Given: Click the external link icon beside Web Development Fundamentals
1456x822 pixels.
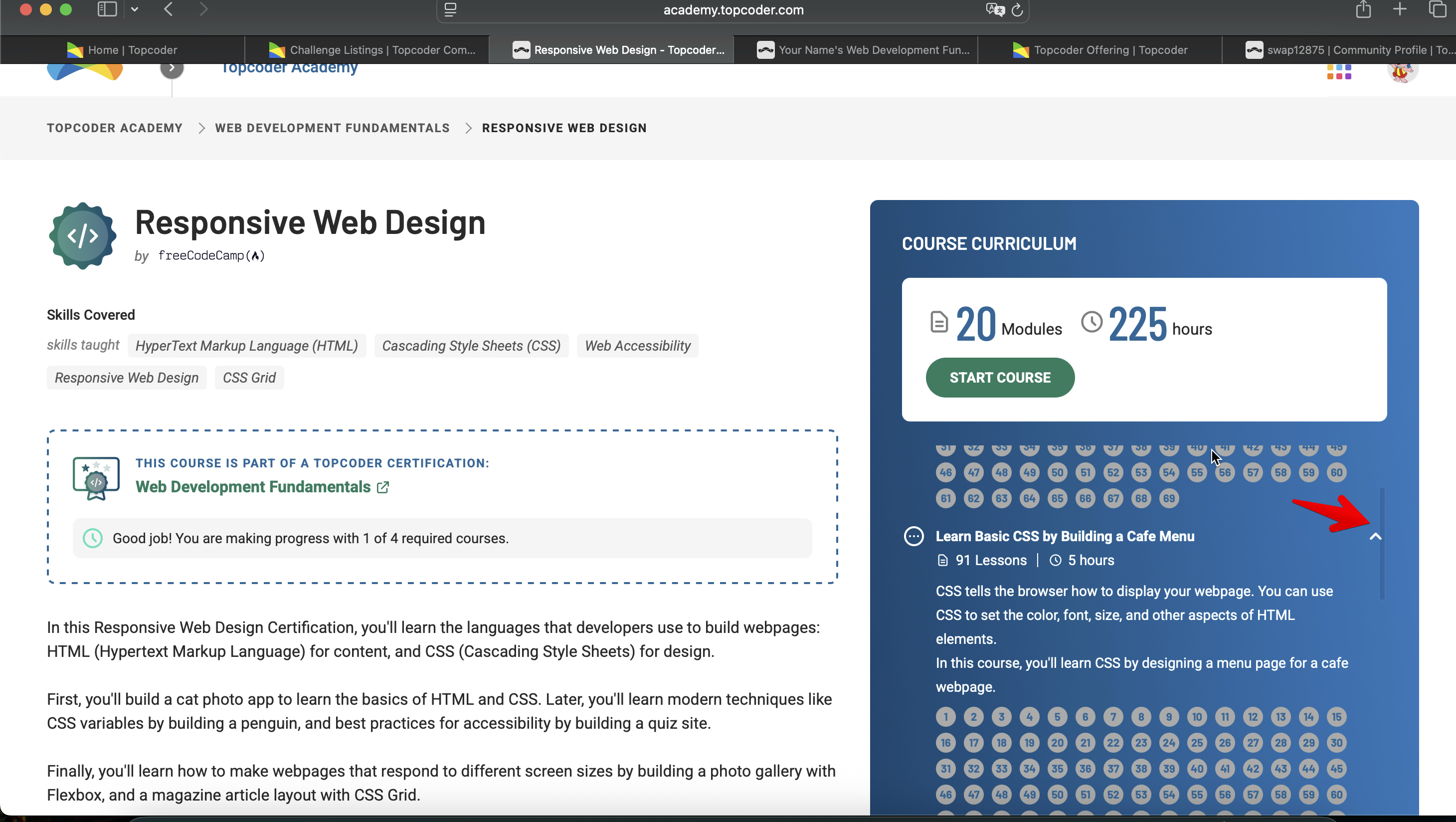Looking at the screenshot, I should pyautogui.click(x=383, y=487).
